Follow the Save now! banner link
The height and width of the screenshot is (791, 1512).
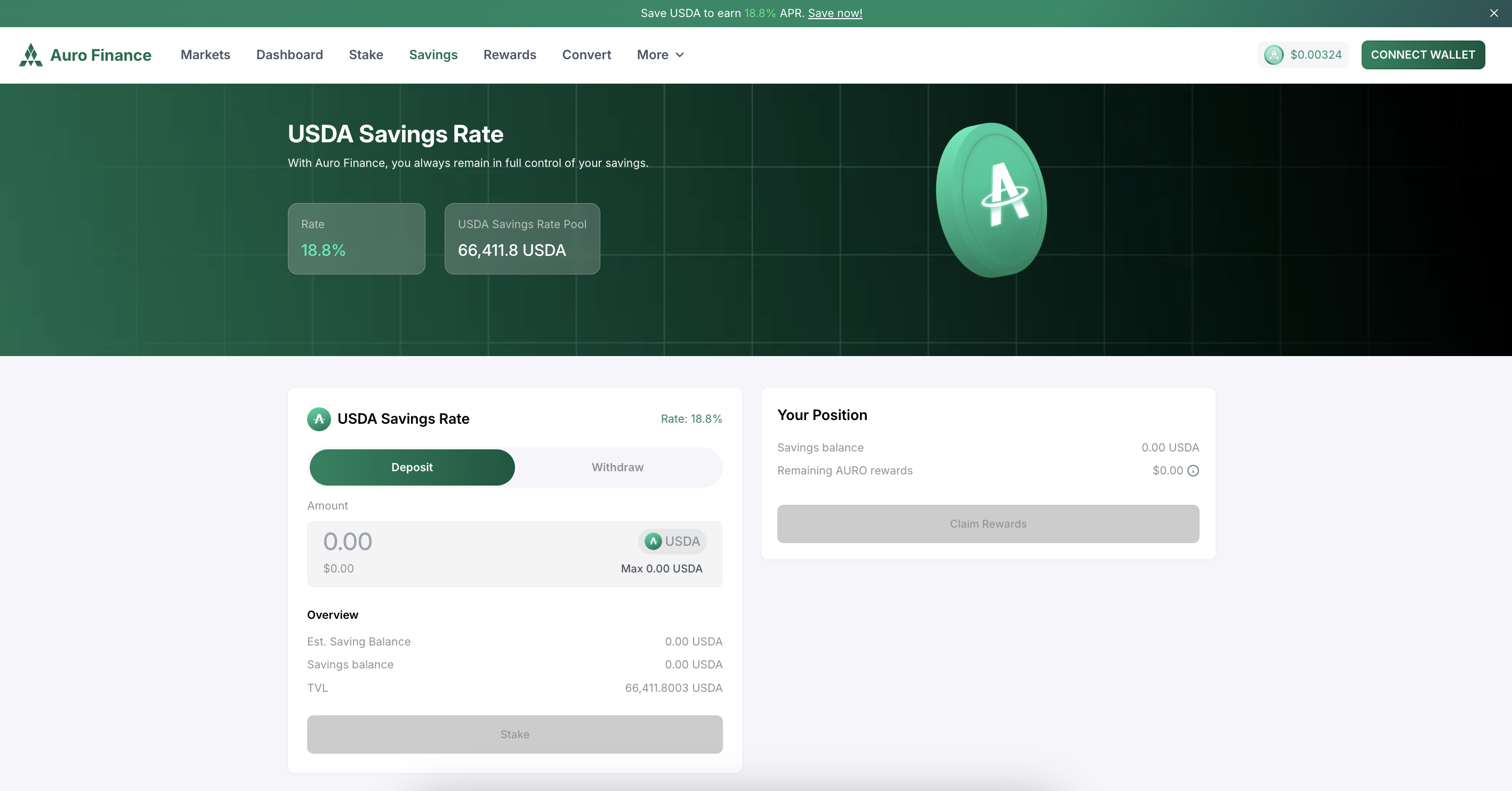835,13
